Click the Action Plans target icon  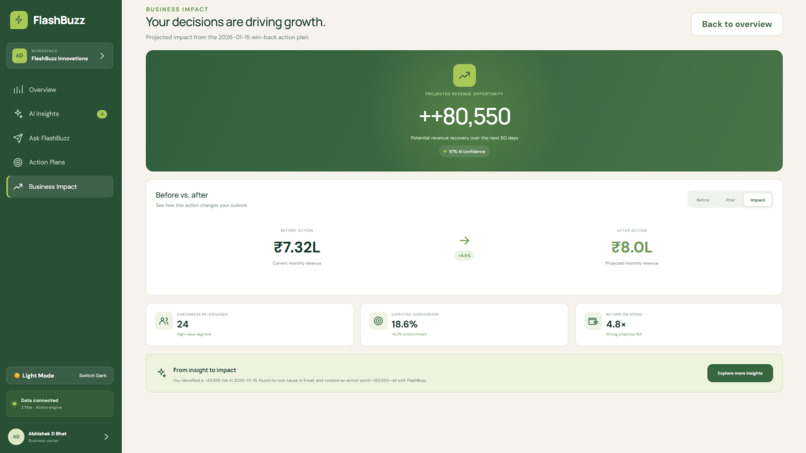(x=18, y=162)
